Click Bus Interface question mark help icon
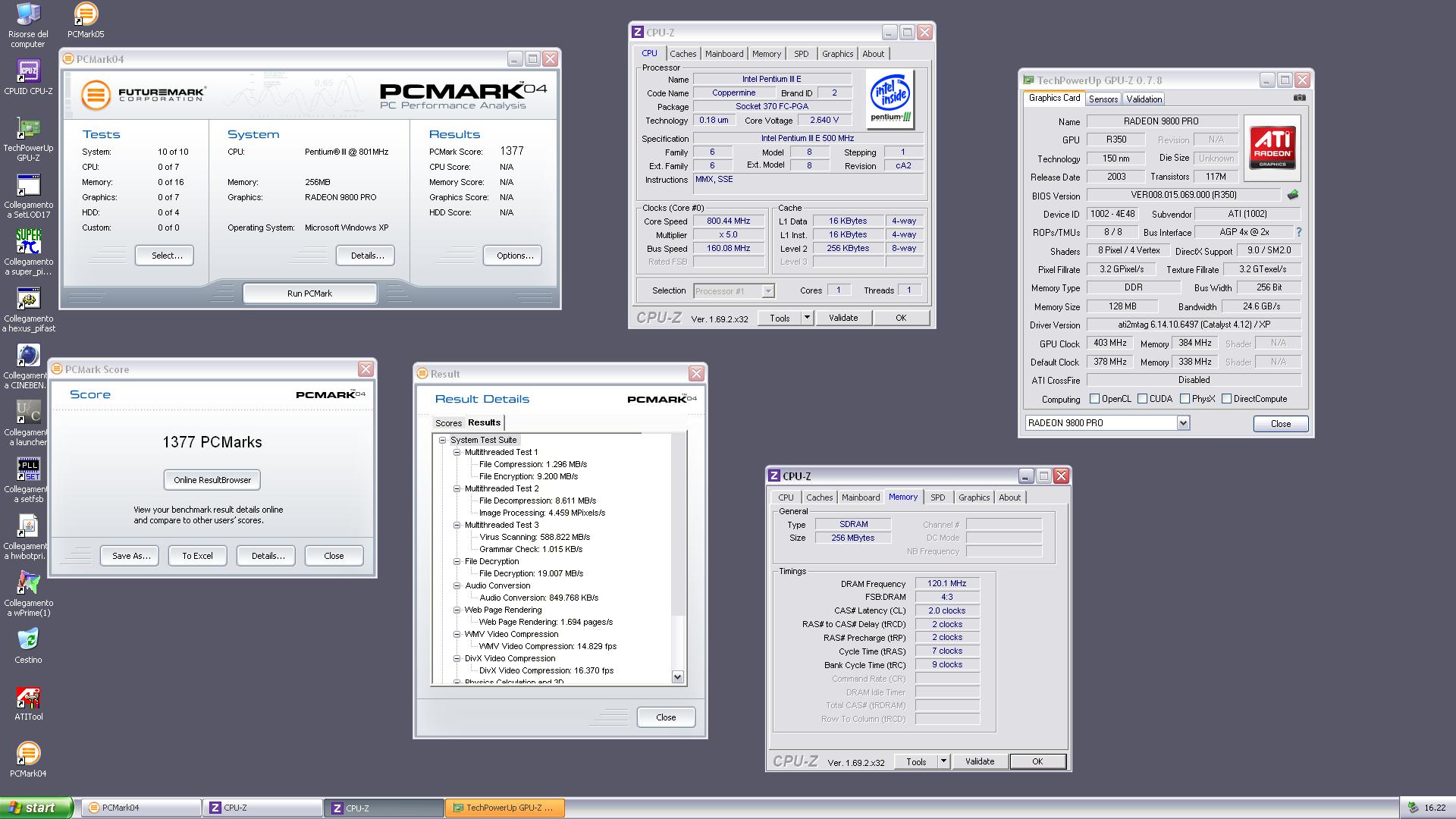 (x=1298, y=232)
